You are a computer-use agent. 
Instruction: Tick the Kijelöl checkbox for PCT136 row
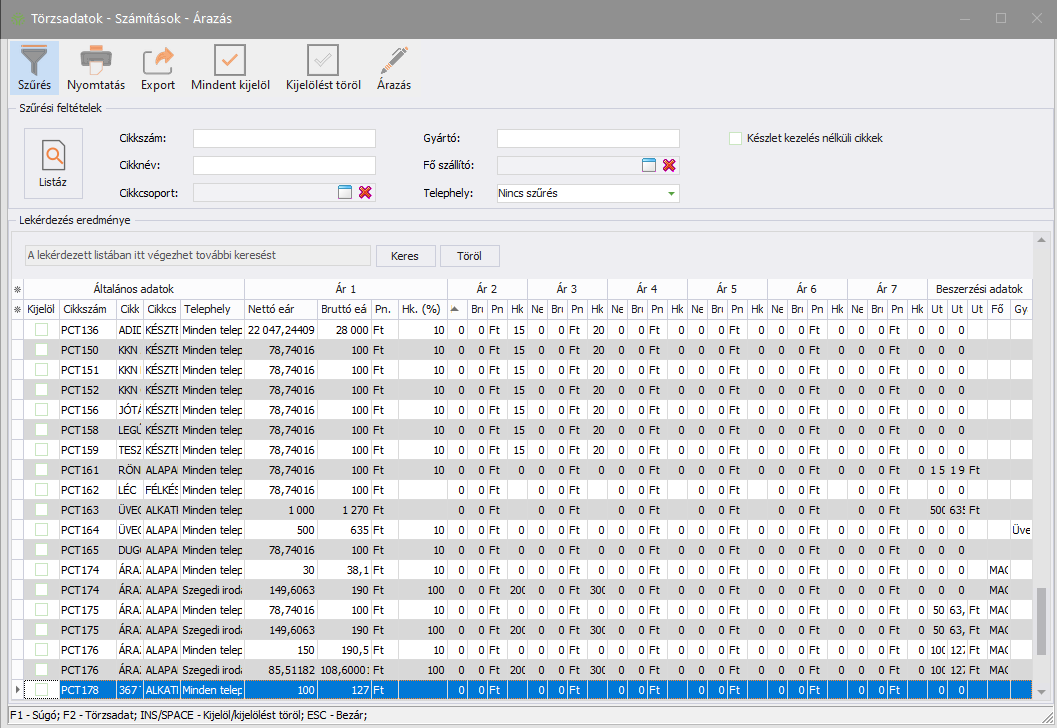click(42, 330)
